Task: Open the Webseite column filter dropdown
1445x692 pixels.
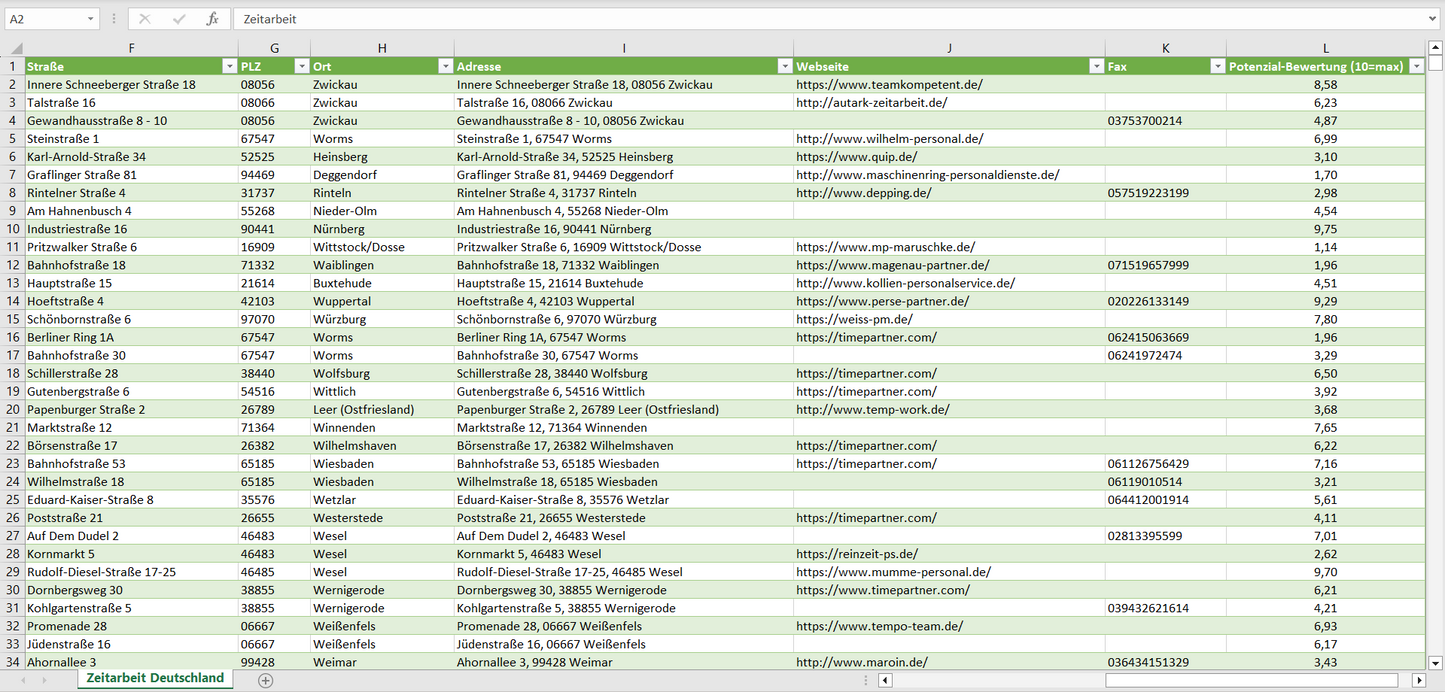Action: click(x=1096, y=66)
